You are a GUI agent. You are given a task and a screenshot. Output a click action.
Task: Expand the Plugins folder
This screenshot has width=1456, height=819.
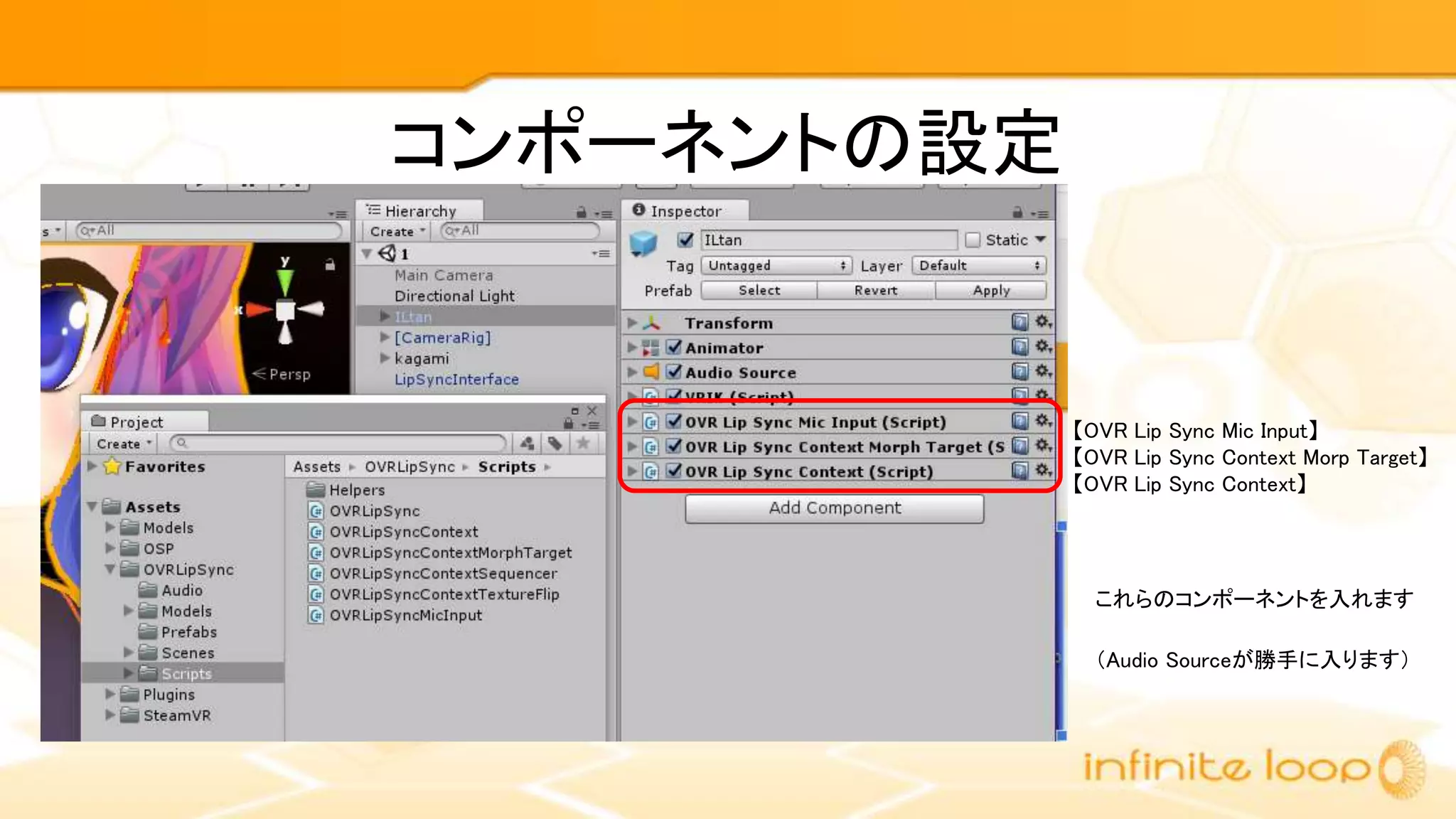[x=110, y=694]
